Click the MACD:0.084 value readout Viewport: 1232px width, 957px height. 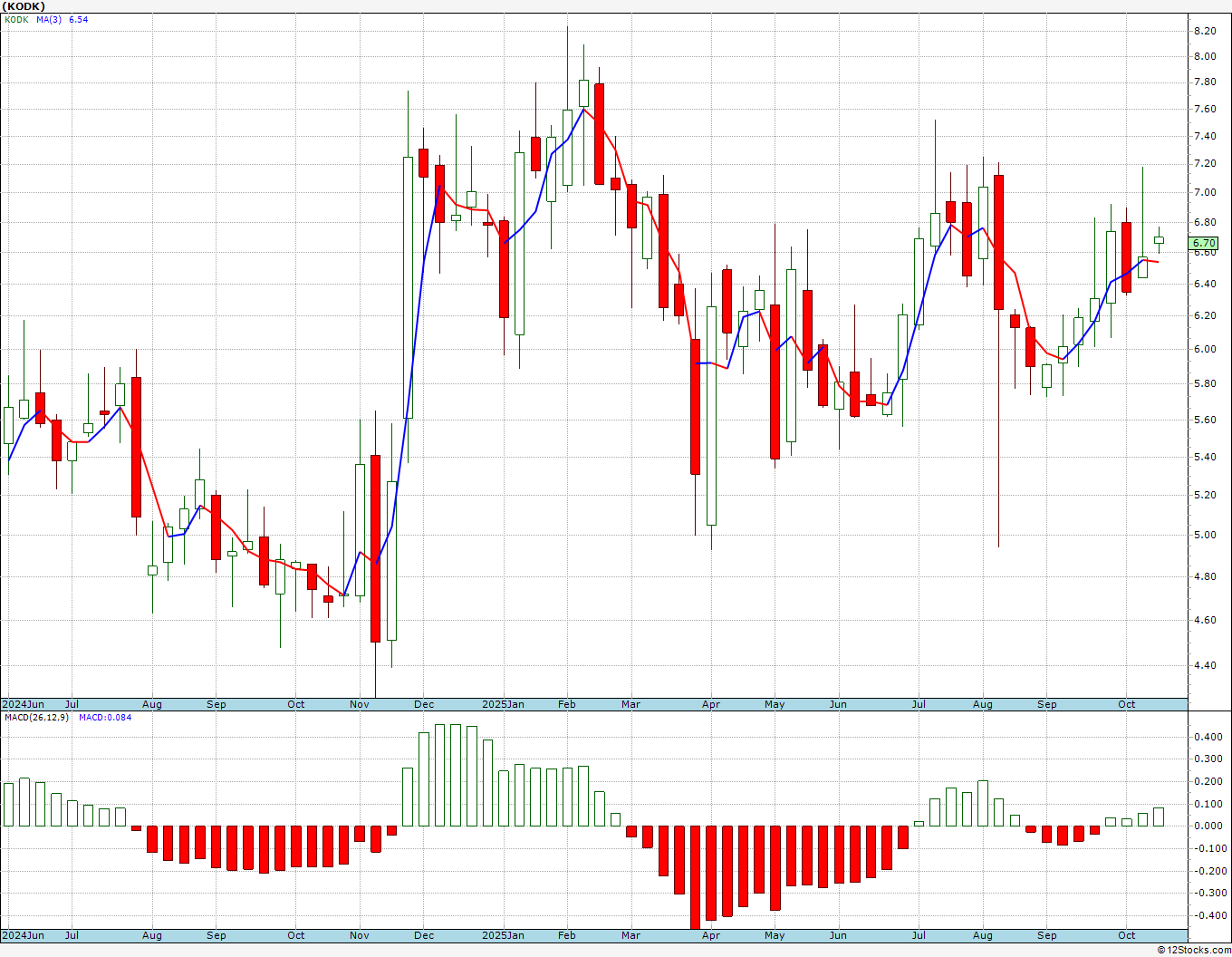coord(105,718)
